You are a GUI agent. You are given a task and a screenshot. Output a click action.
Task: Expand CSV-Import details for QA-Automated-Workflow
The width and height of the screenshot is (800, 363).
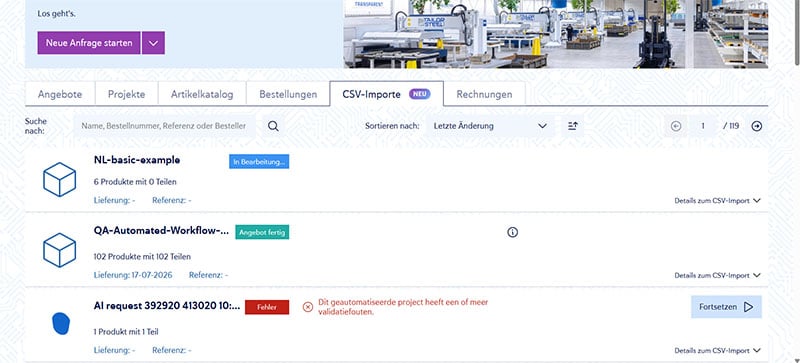pyautogui.click(x=717, y=275)
